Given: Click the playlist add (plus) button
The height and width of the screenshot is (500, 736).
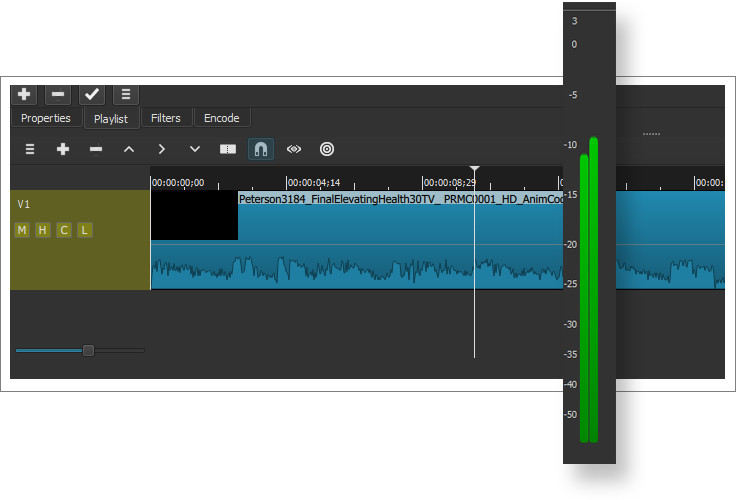Looking at the screenshot, I should click(24, 94).
